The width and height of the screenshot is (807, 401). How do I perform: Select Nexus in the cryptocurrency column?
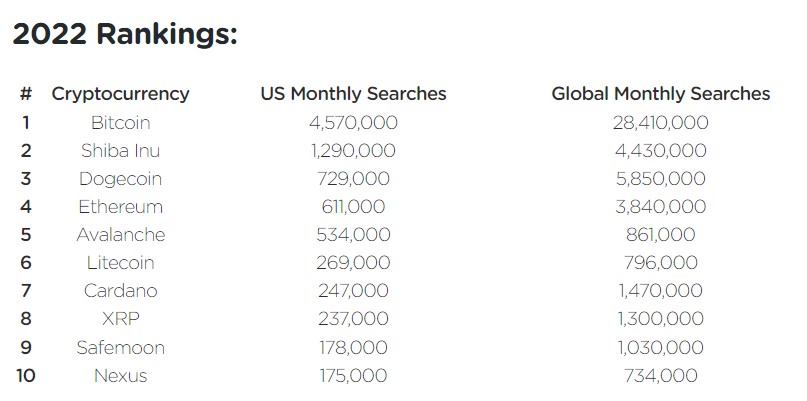click(120, 376)
